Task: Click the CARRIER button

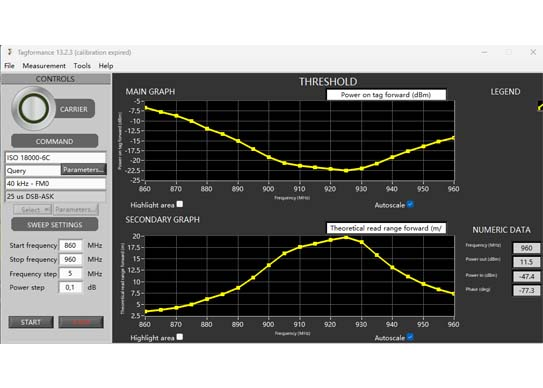Action: (74, 109)
